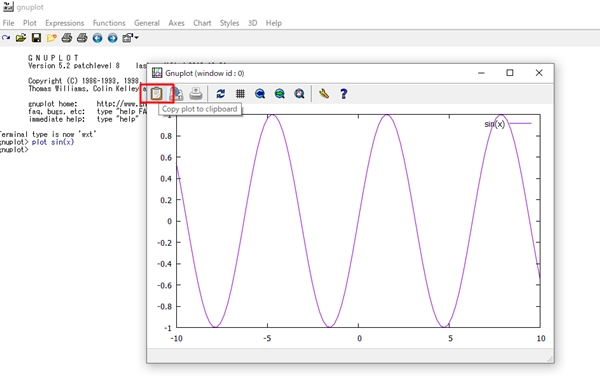Copy plot to clipboard in Gnuplot window
This screenshot has height=383, width=600.
(x=156, y=94)
